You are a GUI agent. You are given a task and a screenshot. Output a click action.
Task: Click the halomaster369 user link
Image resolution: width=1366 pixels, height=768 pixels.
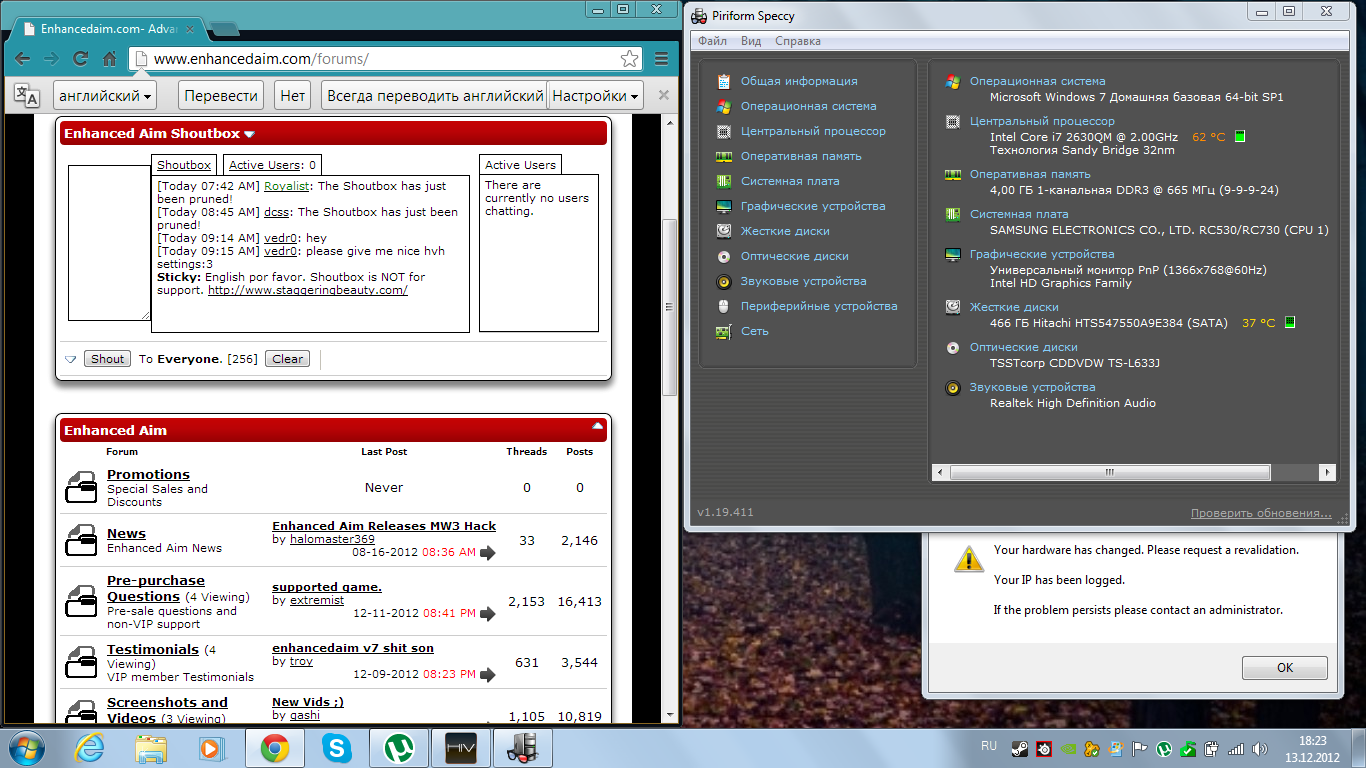point(332,539)
